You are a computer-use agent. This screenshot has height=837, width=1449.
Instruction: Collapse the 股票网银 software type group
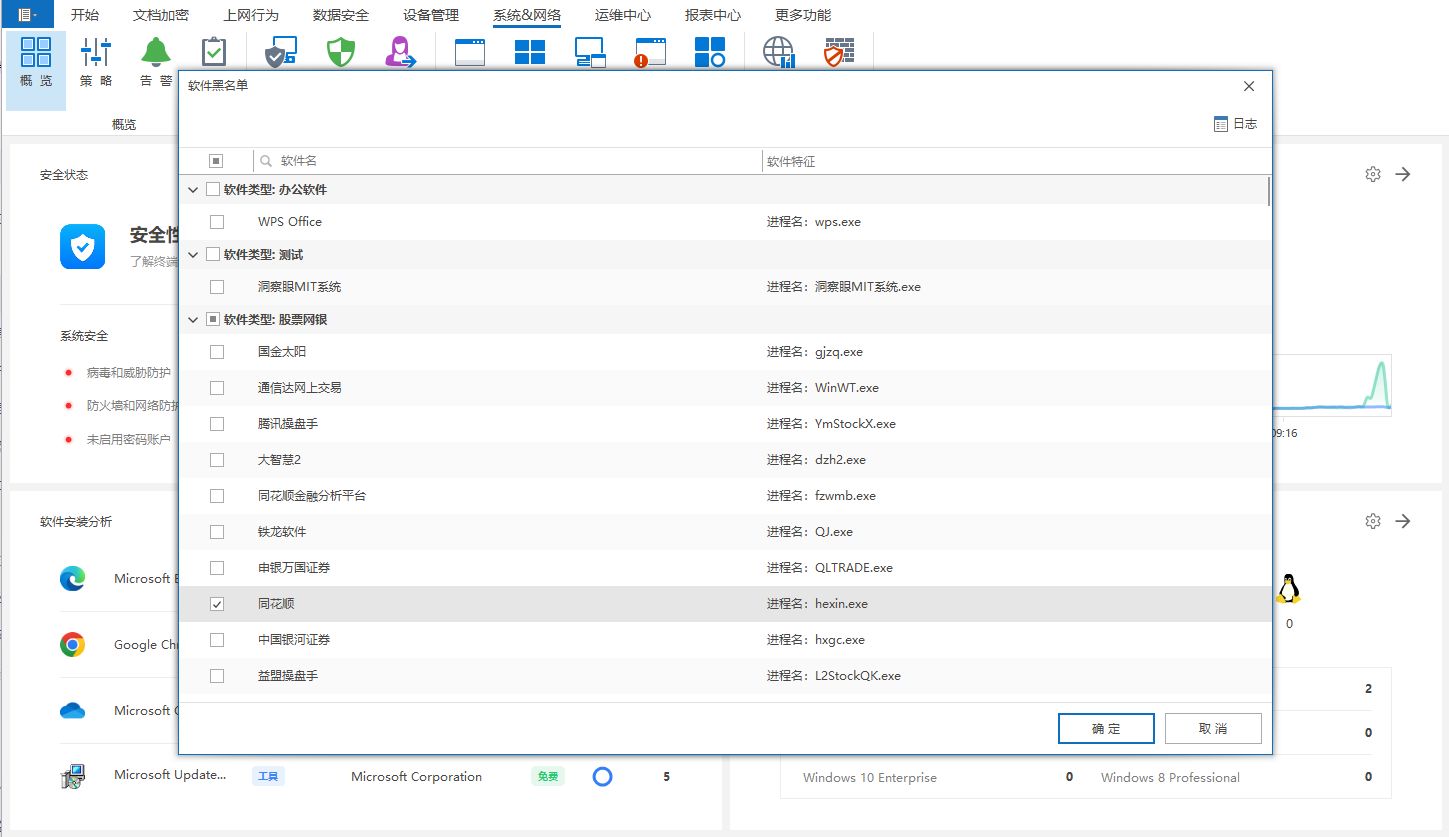coord(193,319)
